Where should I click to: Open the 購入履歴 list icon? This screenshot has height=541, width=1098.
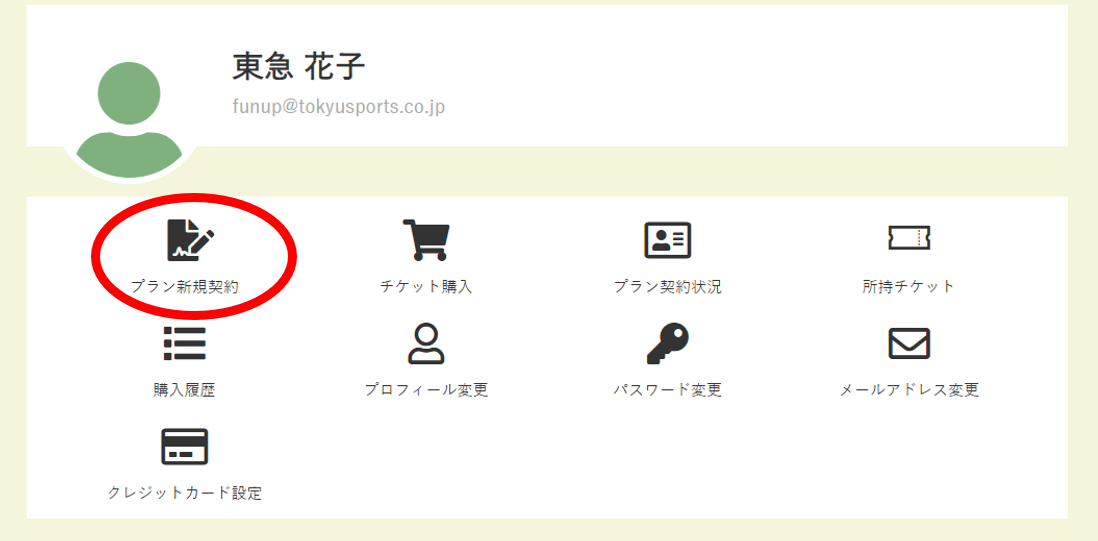(184, 344)
